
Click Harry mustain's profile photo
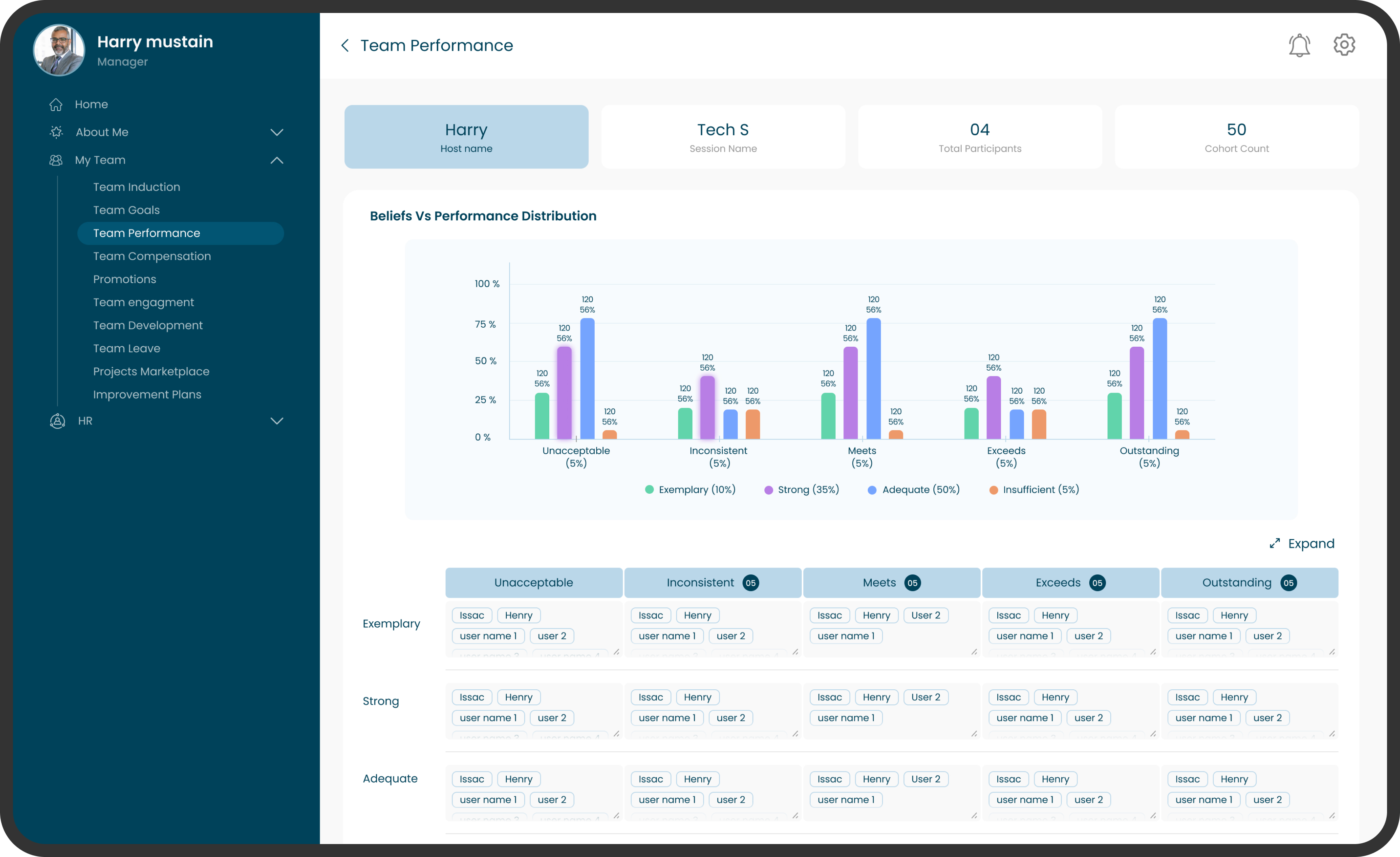pos(59,50)
